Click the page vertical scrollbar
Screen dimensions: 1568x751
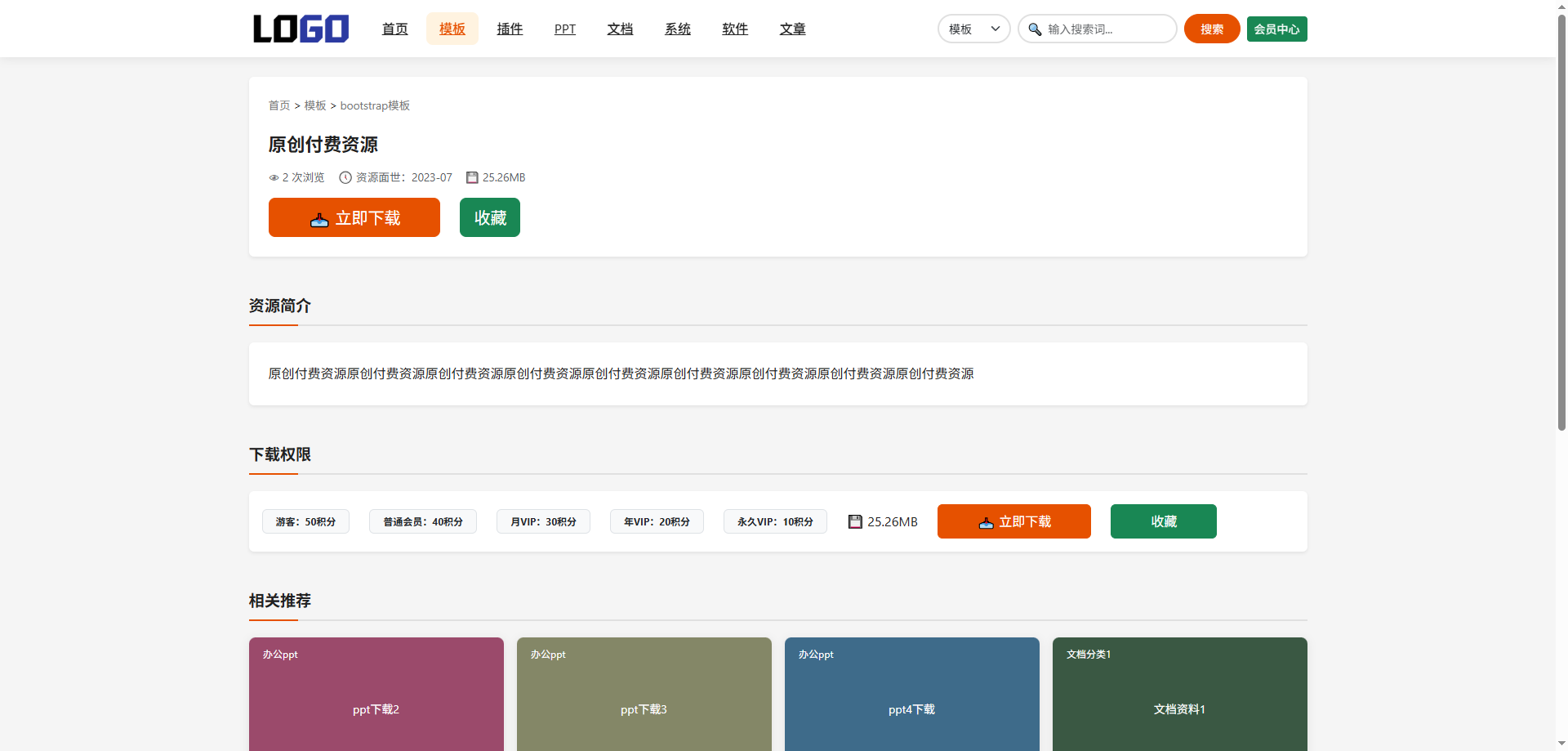pyautogui.click(x=1561, y=221)
